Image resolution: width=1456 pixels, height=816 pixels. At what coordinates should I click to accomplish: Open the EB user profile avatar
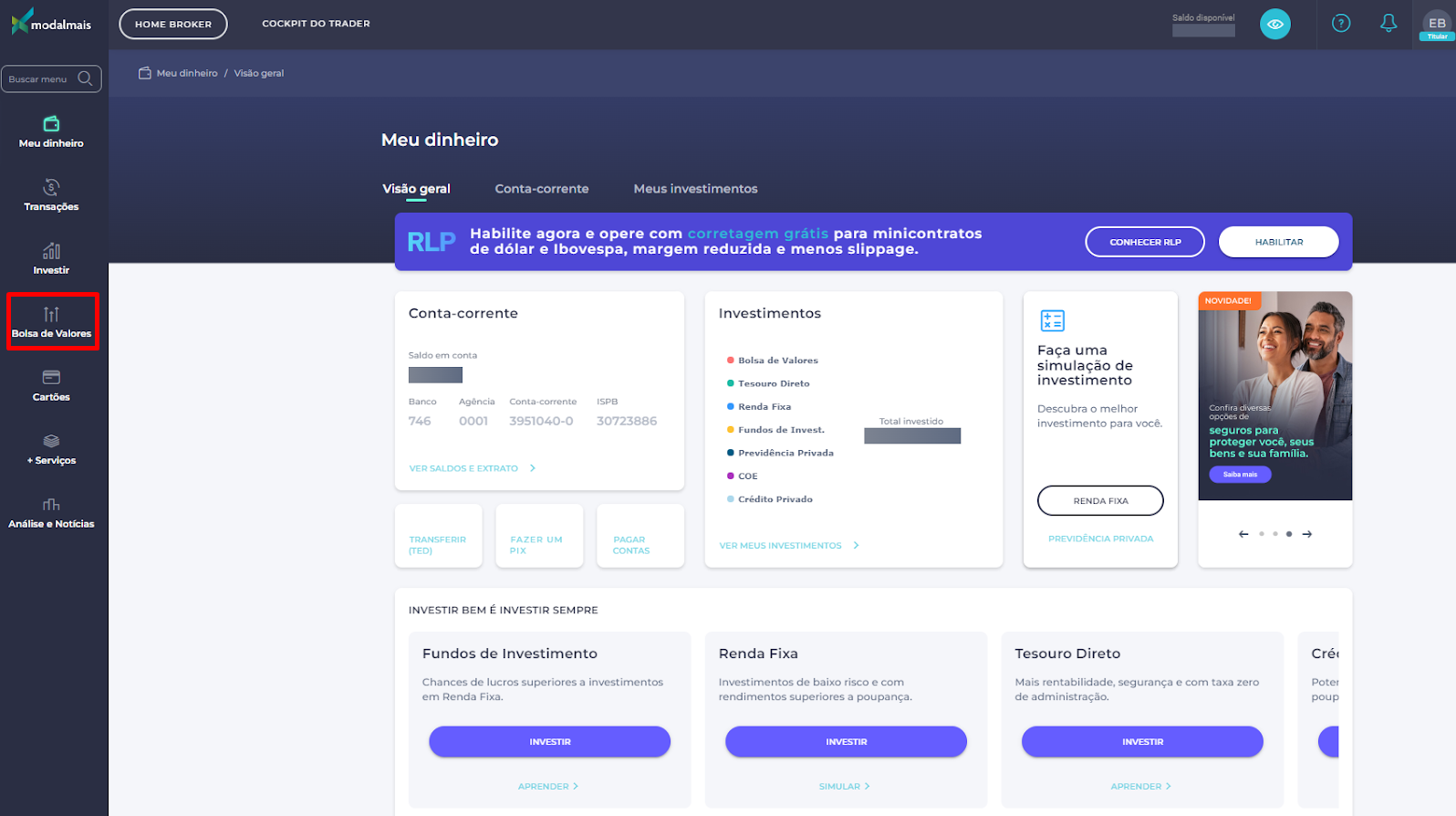point(1437,24)
